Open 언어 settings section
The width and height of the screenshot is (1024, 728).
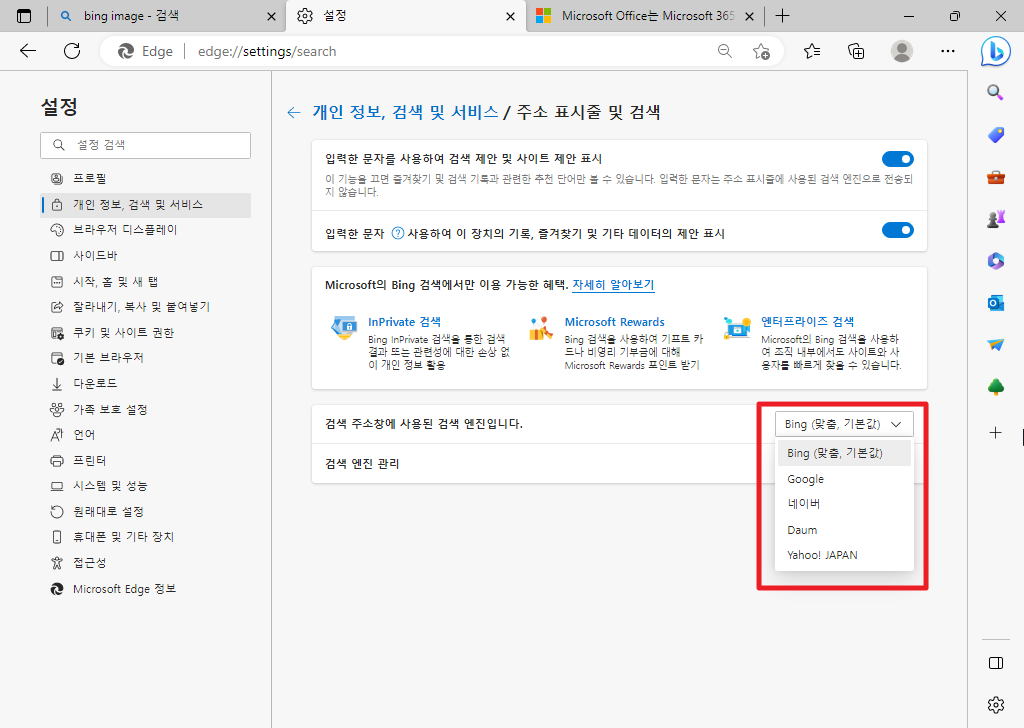click(x=146, y=434)
